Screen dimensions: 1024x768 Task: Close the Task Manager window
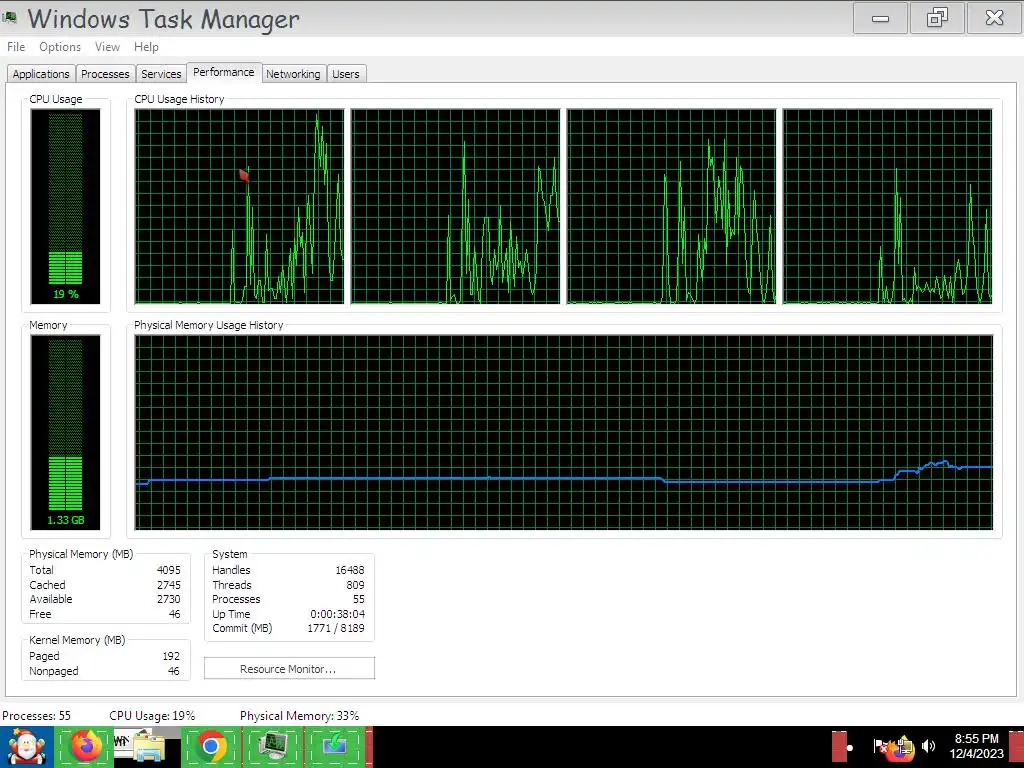coord(994,18)
